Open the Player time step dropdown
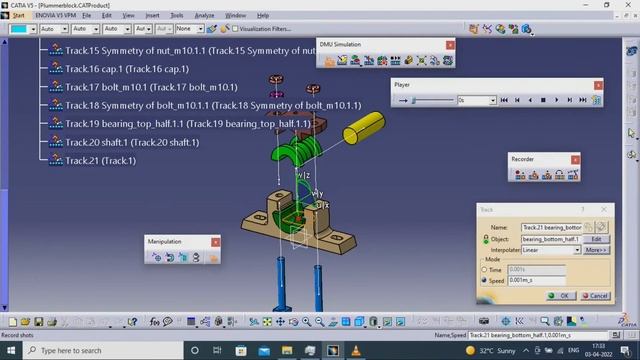This screenshot has width=640, height=360. (493, 100)
